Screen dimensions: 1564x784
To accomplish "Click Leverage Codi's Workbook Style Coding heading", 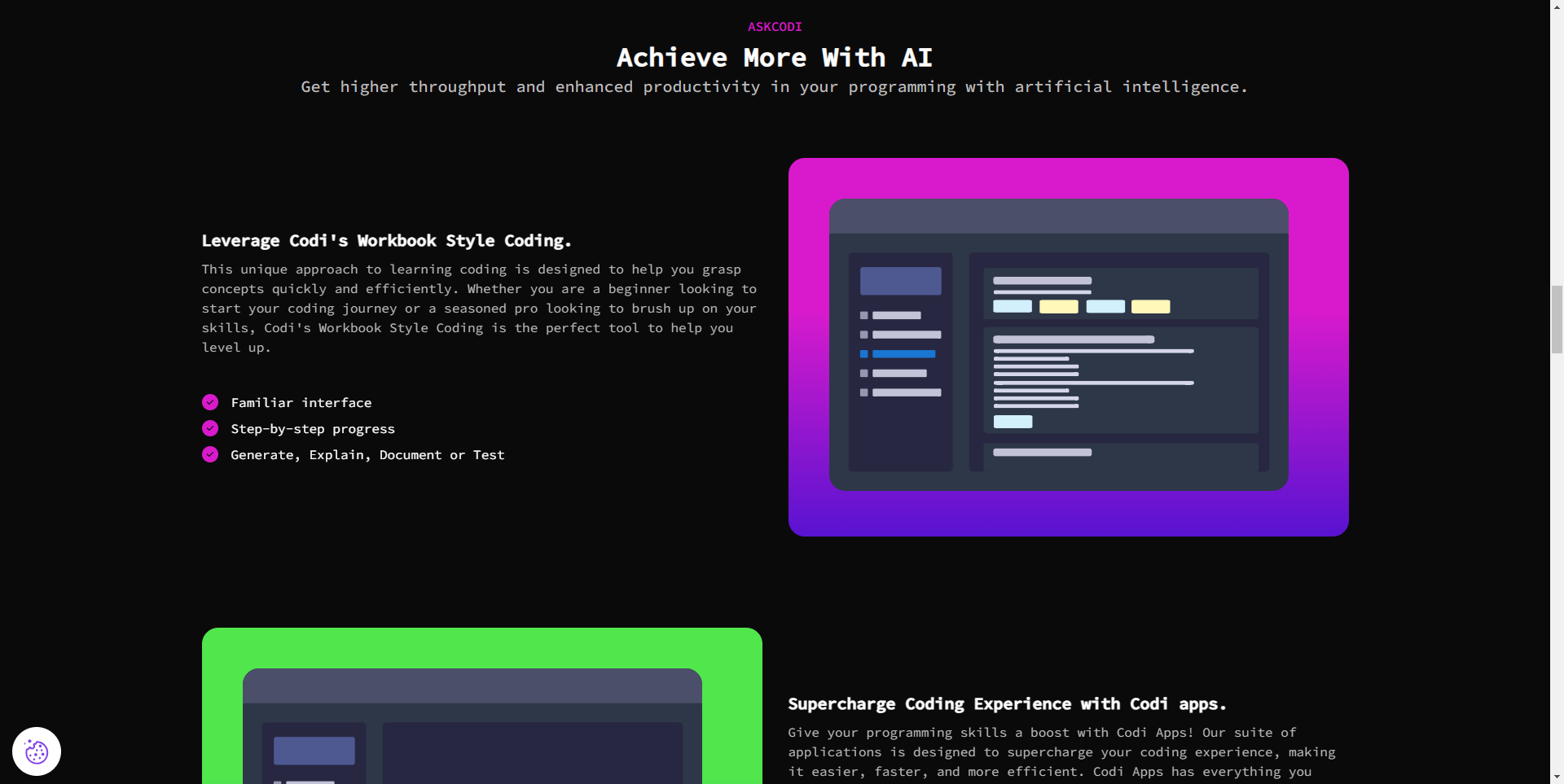I will click(387, 241).
